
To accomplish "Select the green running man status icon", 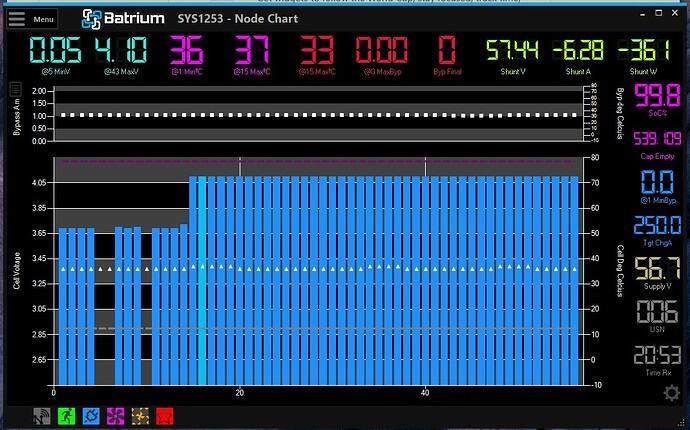I will point(66,416).
